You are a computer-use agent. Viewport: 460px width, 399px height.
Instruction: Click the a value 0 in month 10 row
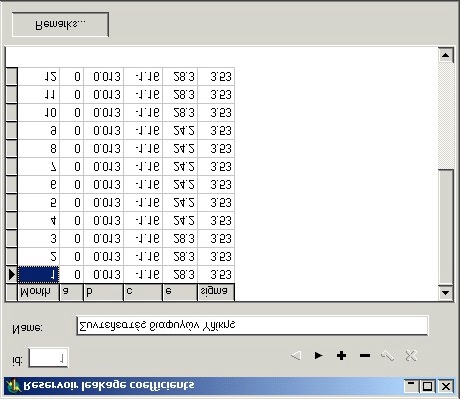pyautogui.click(x=71, y=112)
